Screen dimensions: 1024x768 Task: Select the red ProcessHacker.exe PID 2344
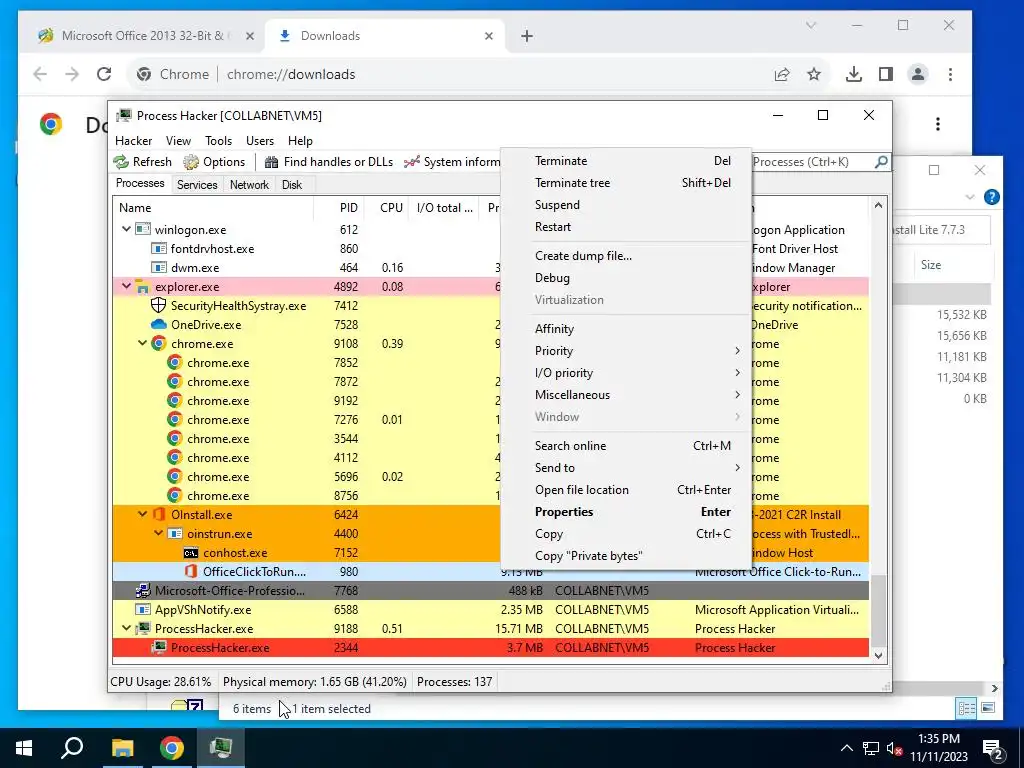[490, 648]
